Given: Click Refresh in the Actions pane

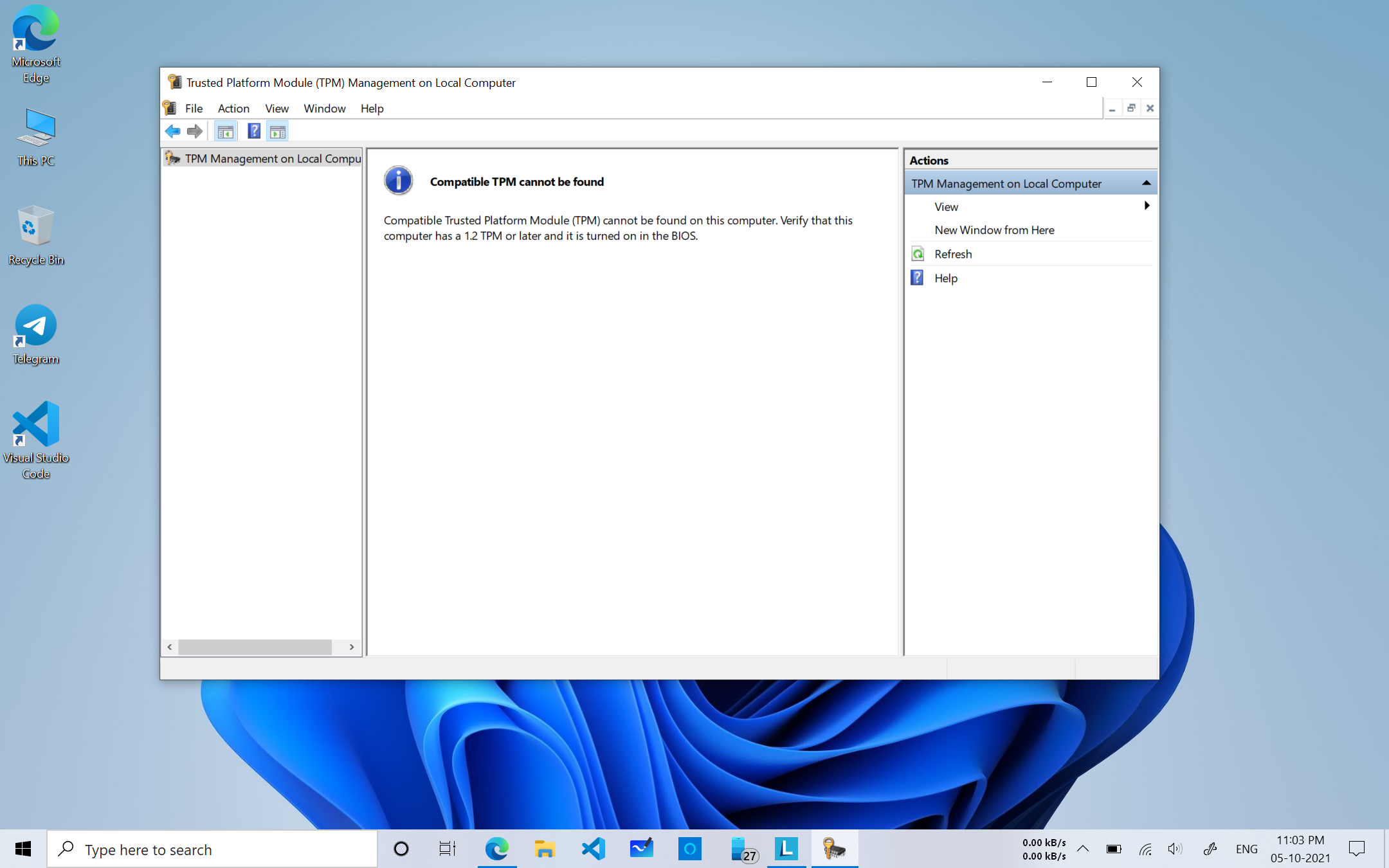Looking at the screenshot, I should tap(952, 254).
